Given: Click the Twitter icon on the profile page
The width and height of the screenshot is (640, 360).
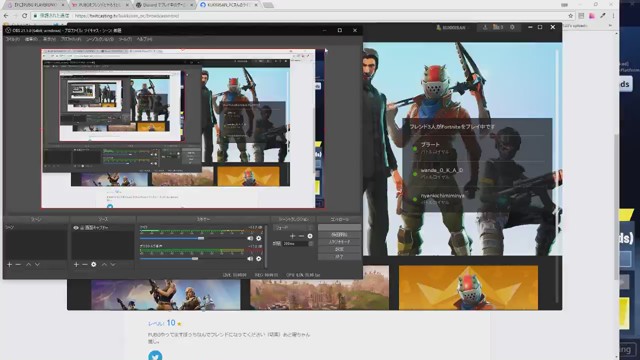Looking at the screenshot, I should 155,356.
